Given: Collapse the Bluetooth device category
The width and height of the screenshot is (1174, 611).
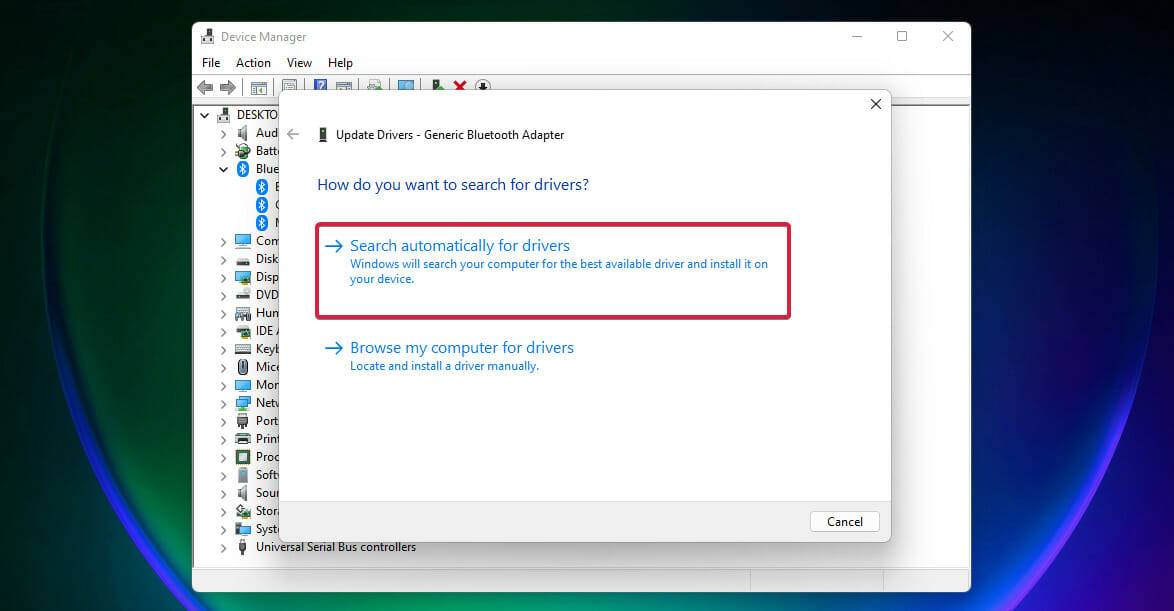Looking at the screenshot, I should 223,169.
